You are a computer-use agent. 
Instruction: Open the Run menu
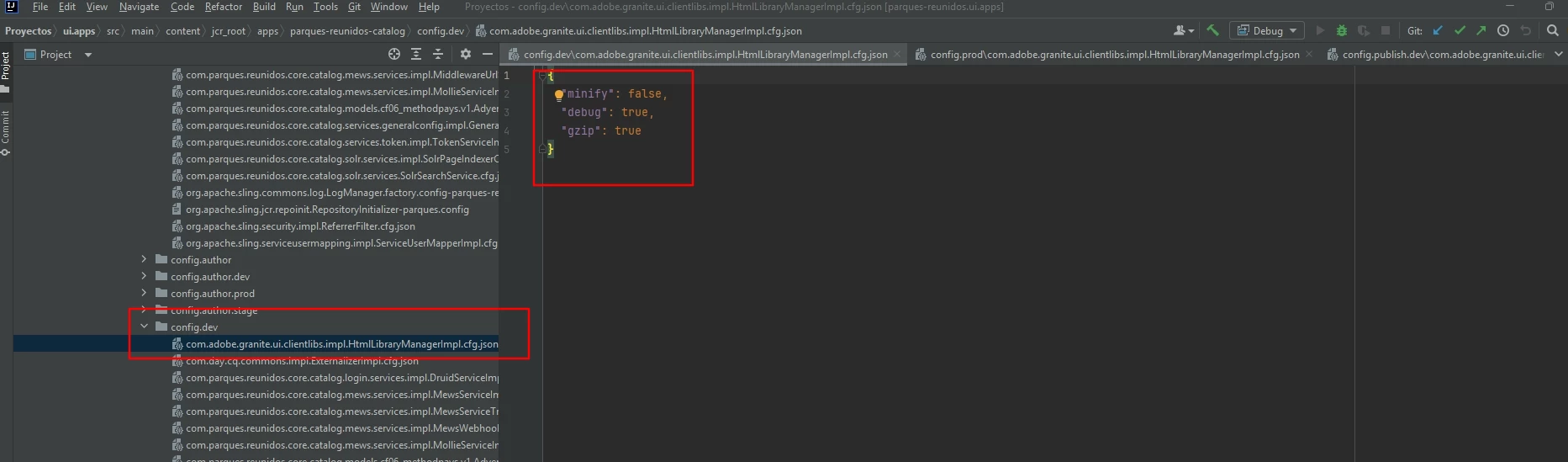(x=294, y=7)
